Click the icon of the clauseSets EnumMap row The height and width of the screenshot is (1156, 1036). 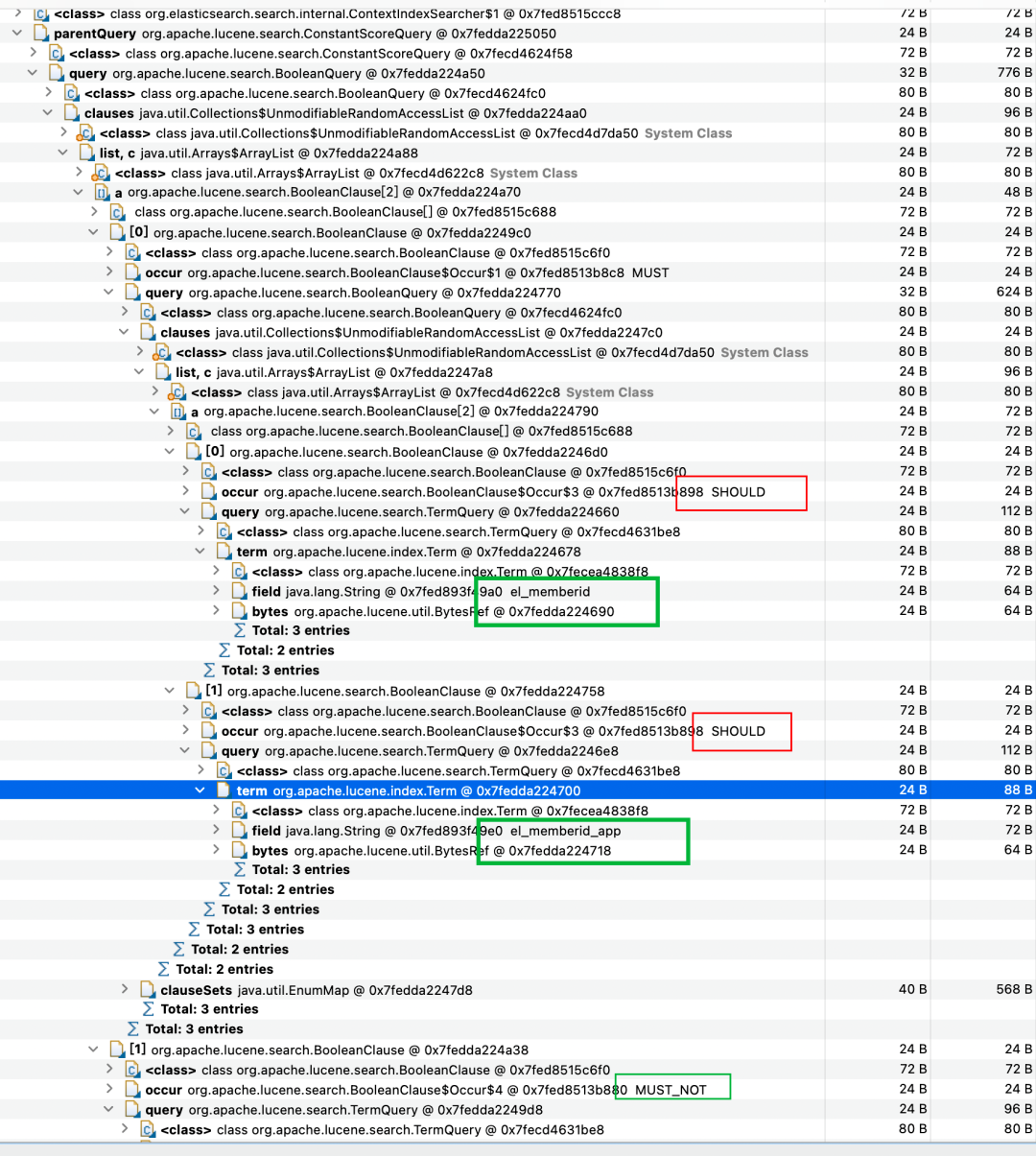coord(149,990)
